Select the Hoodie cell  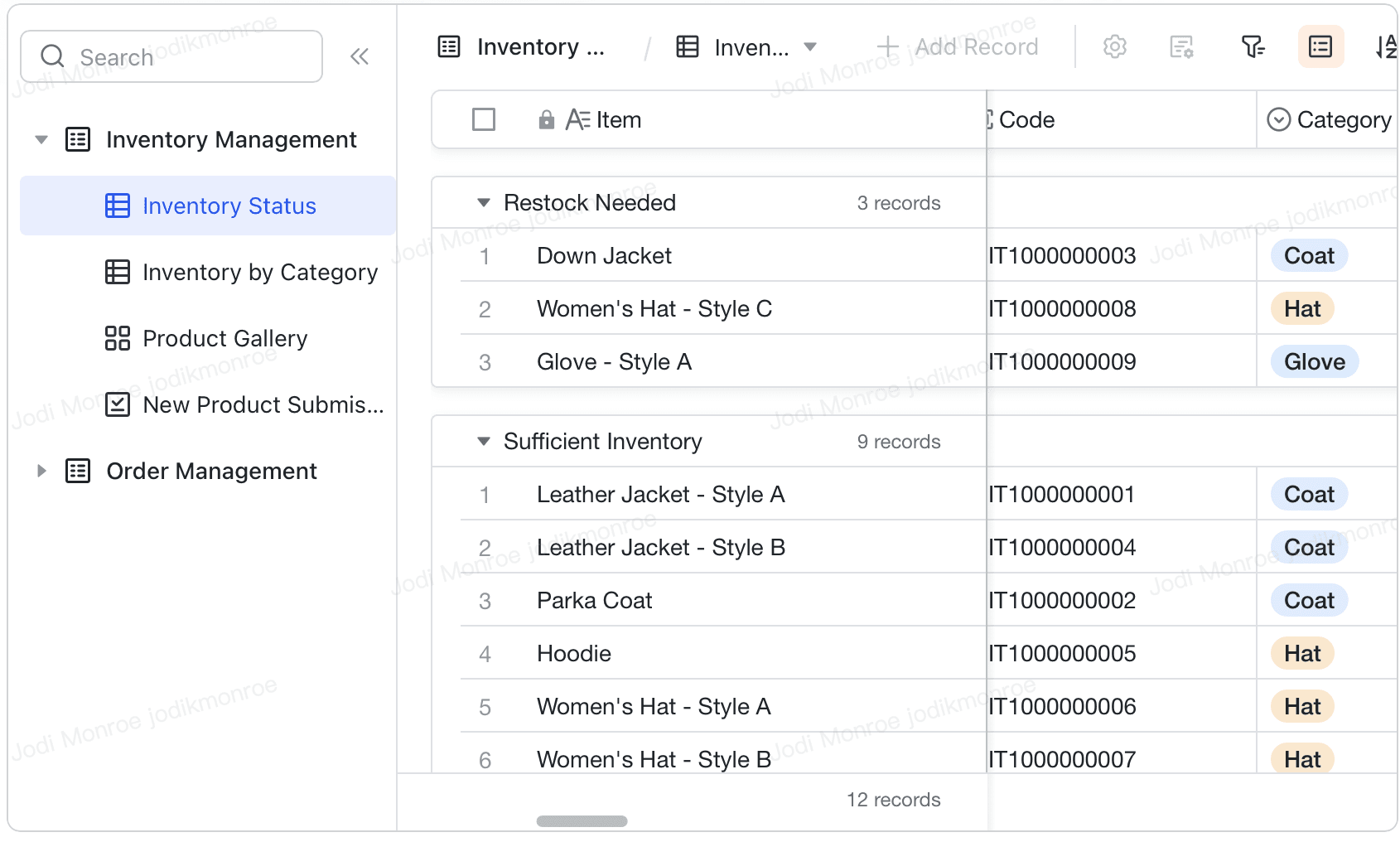point(573,653)
